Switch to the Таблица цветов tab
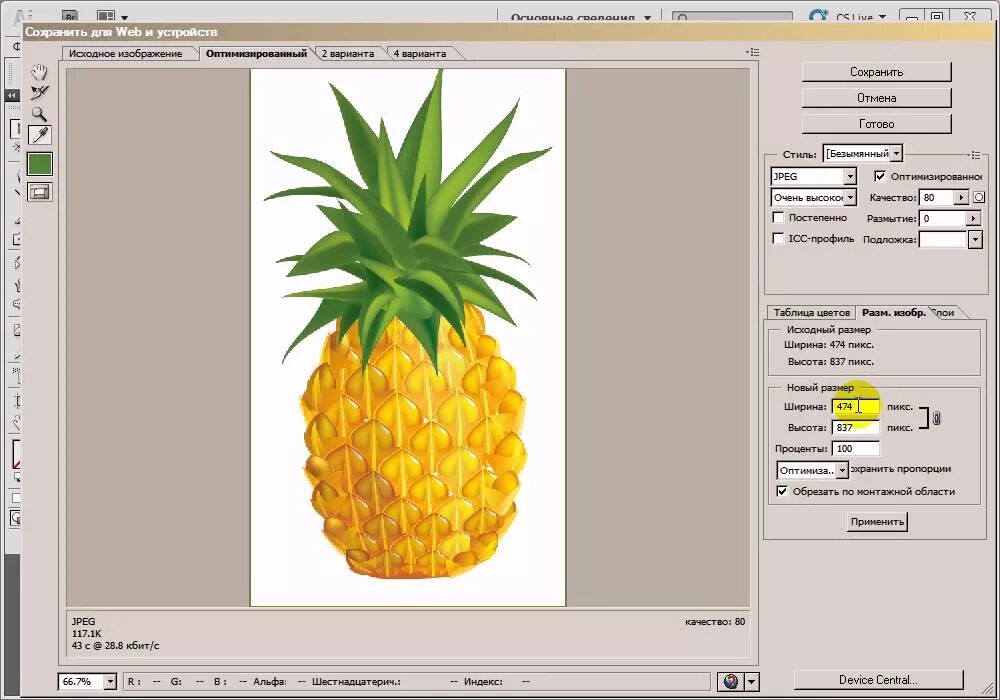 [811, 312]
